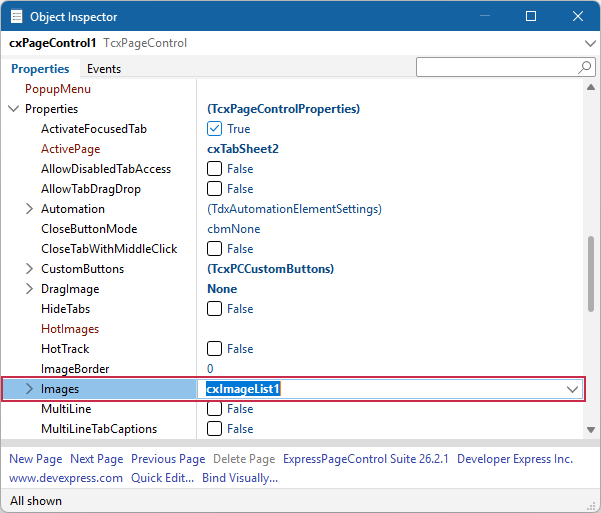Open the component selector dropdown arrow

tap(590, 43)
